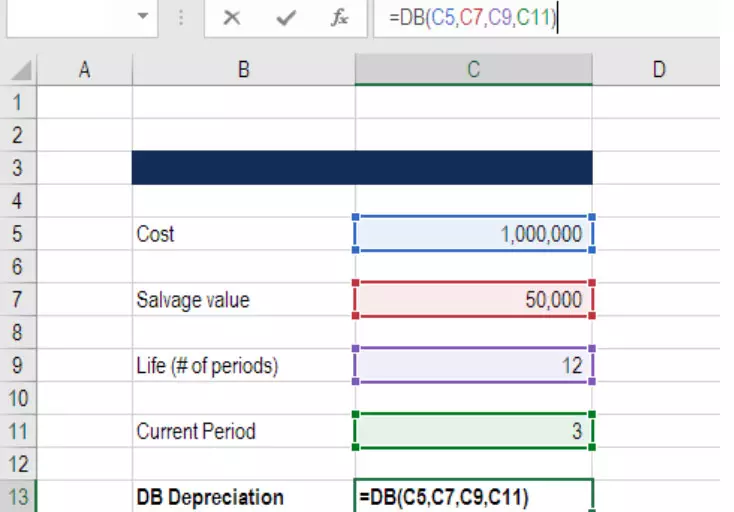Image resolution: width=734 pixels, height=512 pixels.
Task: Click cell containing 1,000,000
Action: tap(473, 234)
